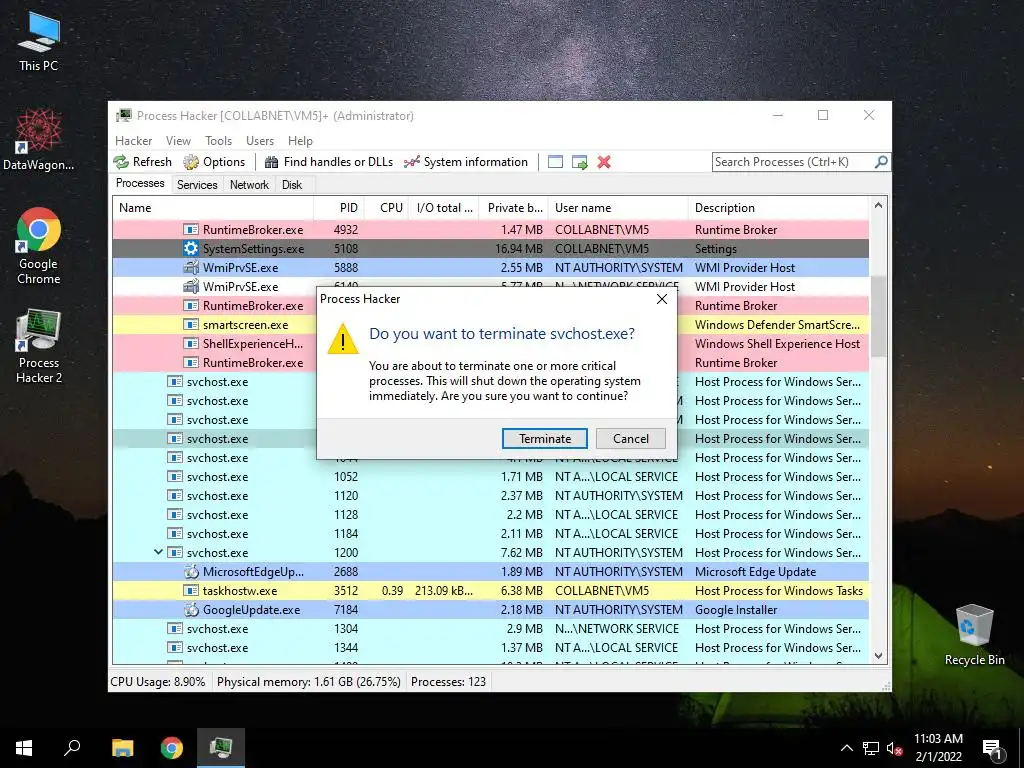
Task: Open Process Hacker 2 desktop shortcut
Action: [x=38, y=347]
